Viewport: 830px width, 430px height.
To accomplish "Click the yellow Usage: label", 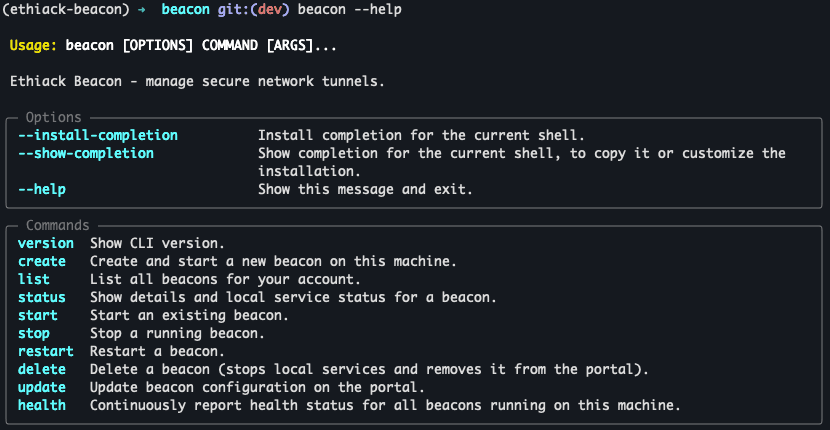I will [x=33, y=46].
